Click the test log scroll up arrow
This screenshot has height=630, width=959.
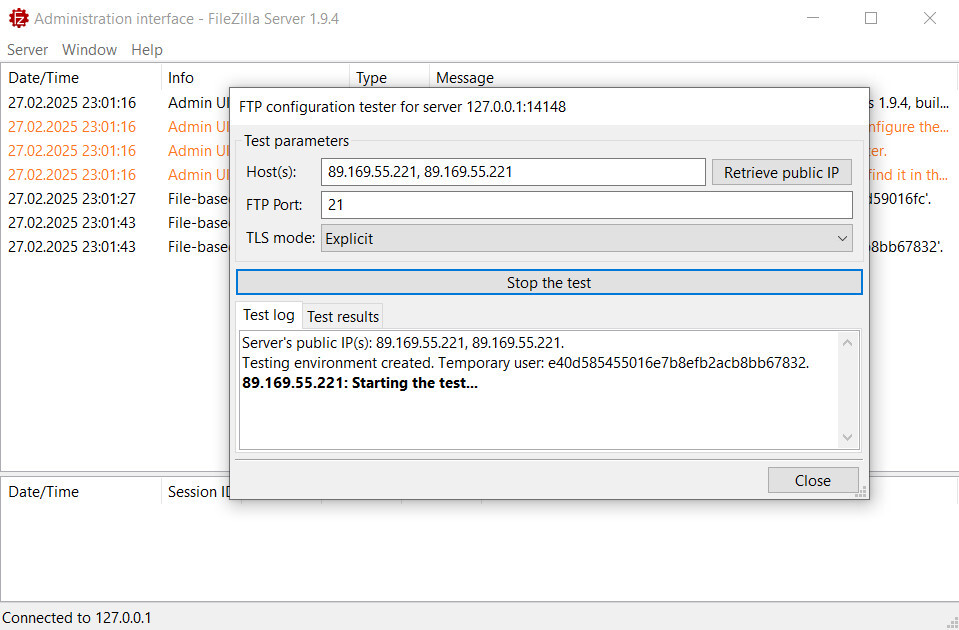pos(847,343)
